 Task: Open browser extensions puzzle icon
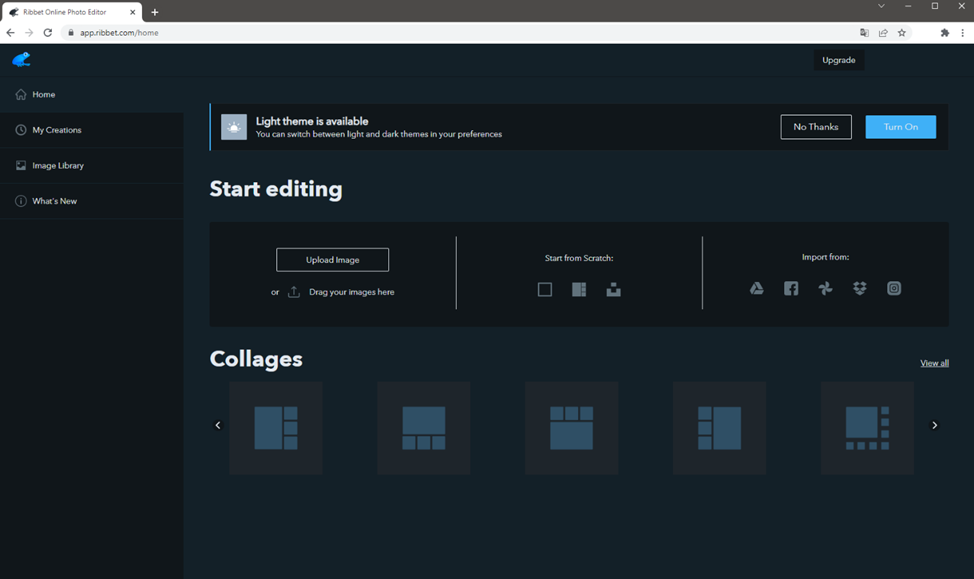coord(945,33)
